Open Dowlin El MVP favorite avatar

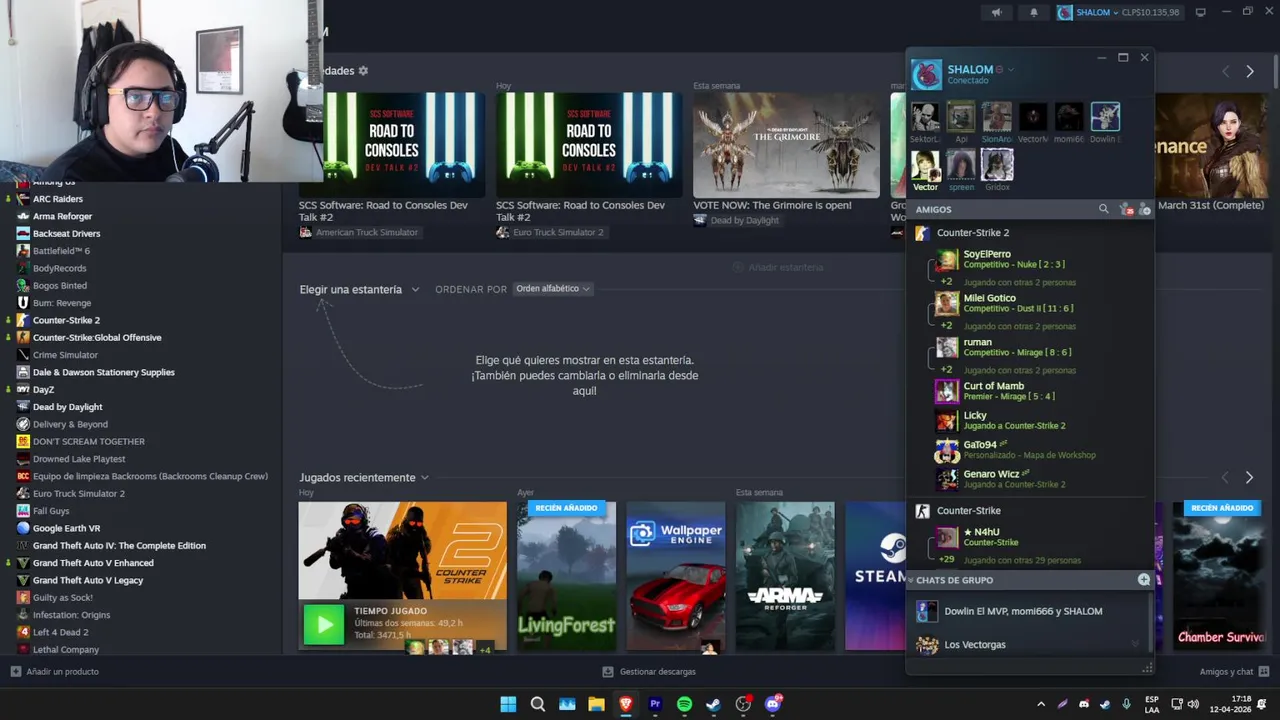pyautogui.click(x=1105, y=117)
